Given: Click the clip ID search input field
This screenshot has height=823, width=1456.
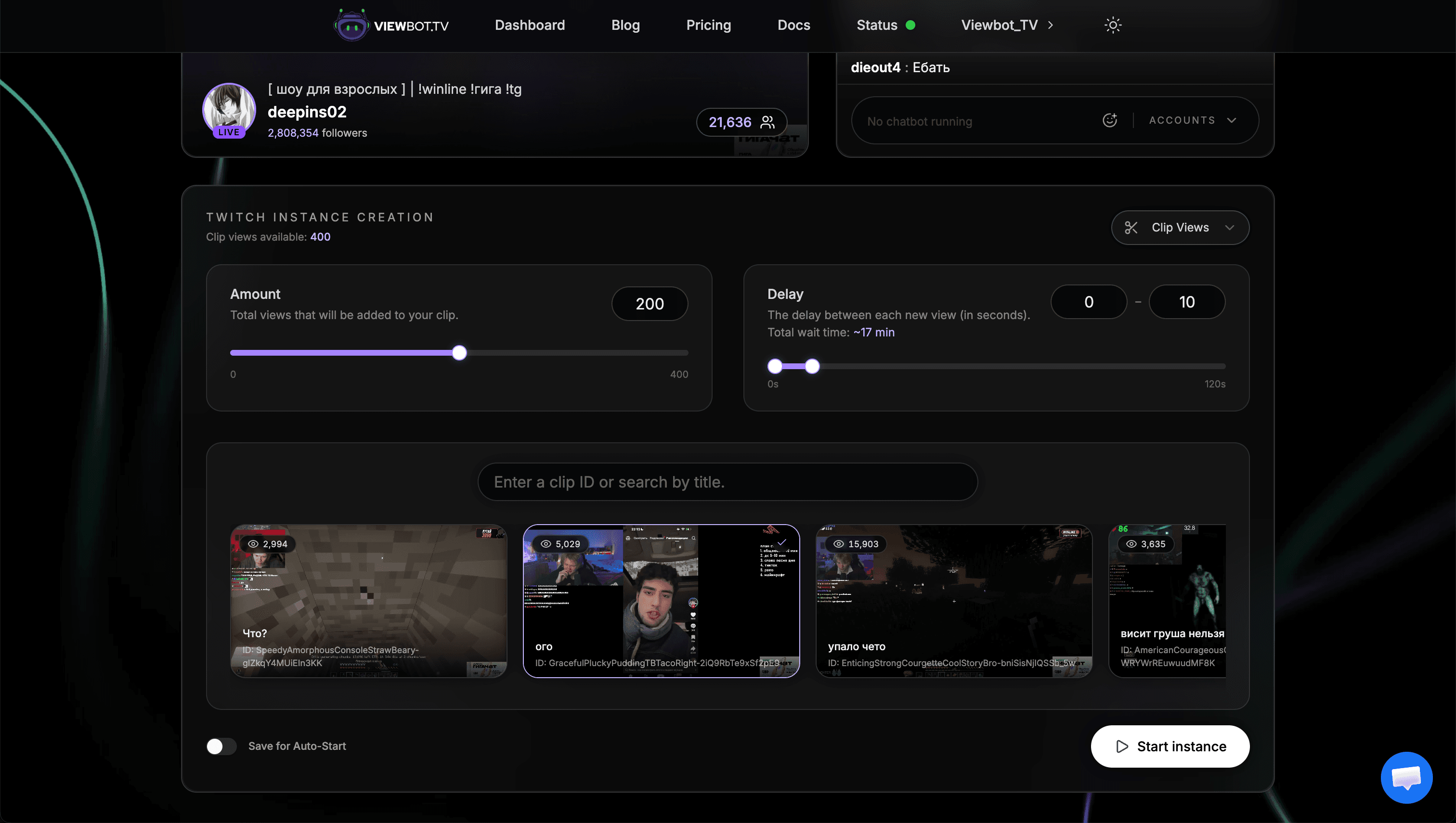Looking at the screenshot, I should pos(727,482).
